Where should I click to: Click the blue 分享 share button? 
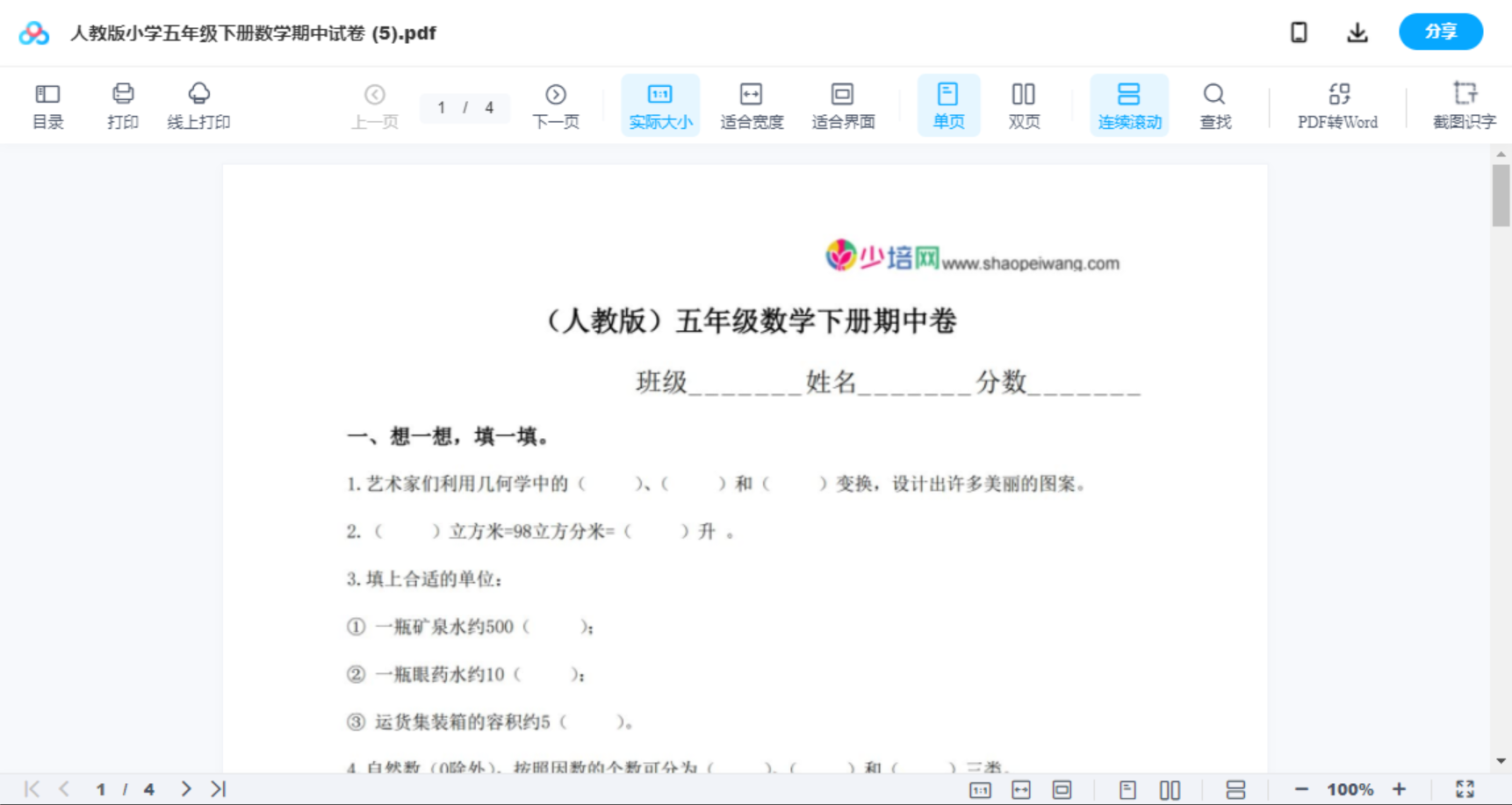click(x=1440, y=32)
